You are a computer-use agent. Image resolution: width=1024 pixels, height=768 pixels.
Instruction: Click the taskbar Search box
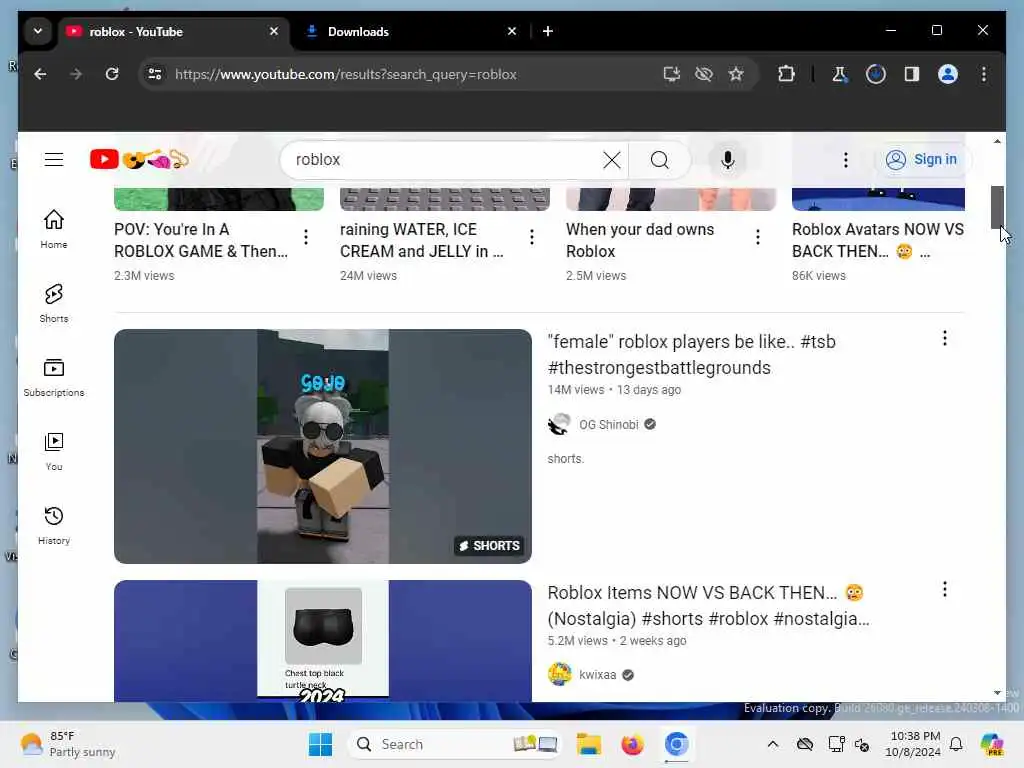(x=455, y=744)
